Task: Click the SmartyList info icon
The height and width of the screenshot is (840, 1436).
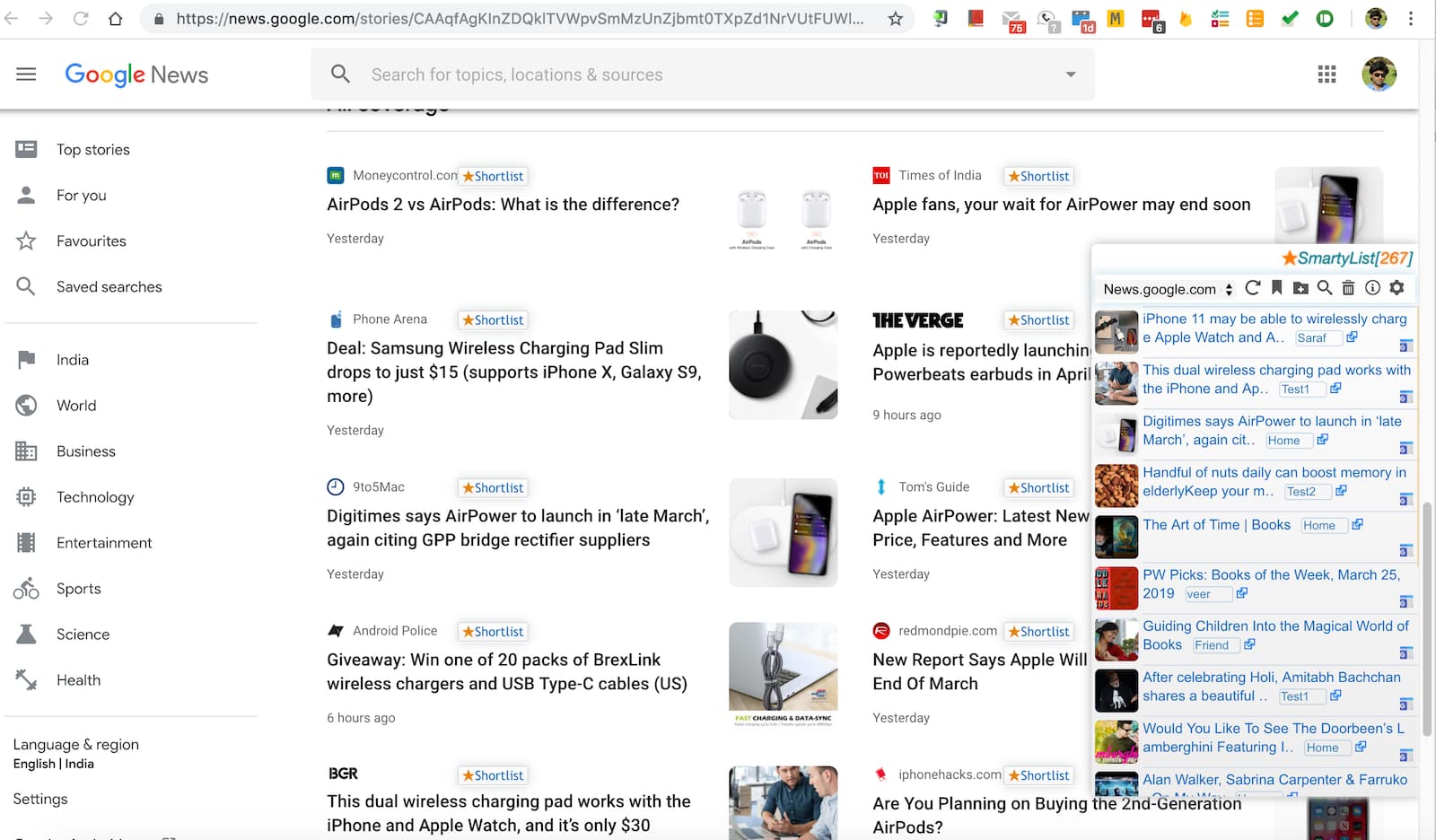Action: 1372,288
